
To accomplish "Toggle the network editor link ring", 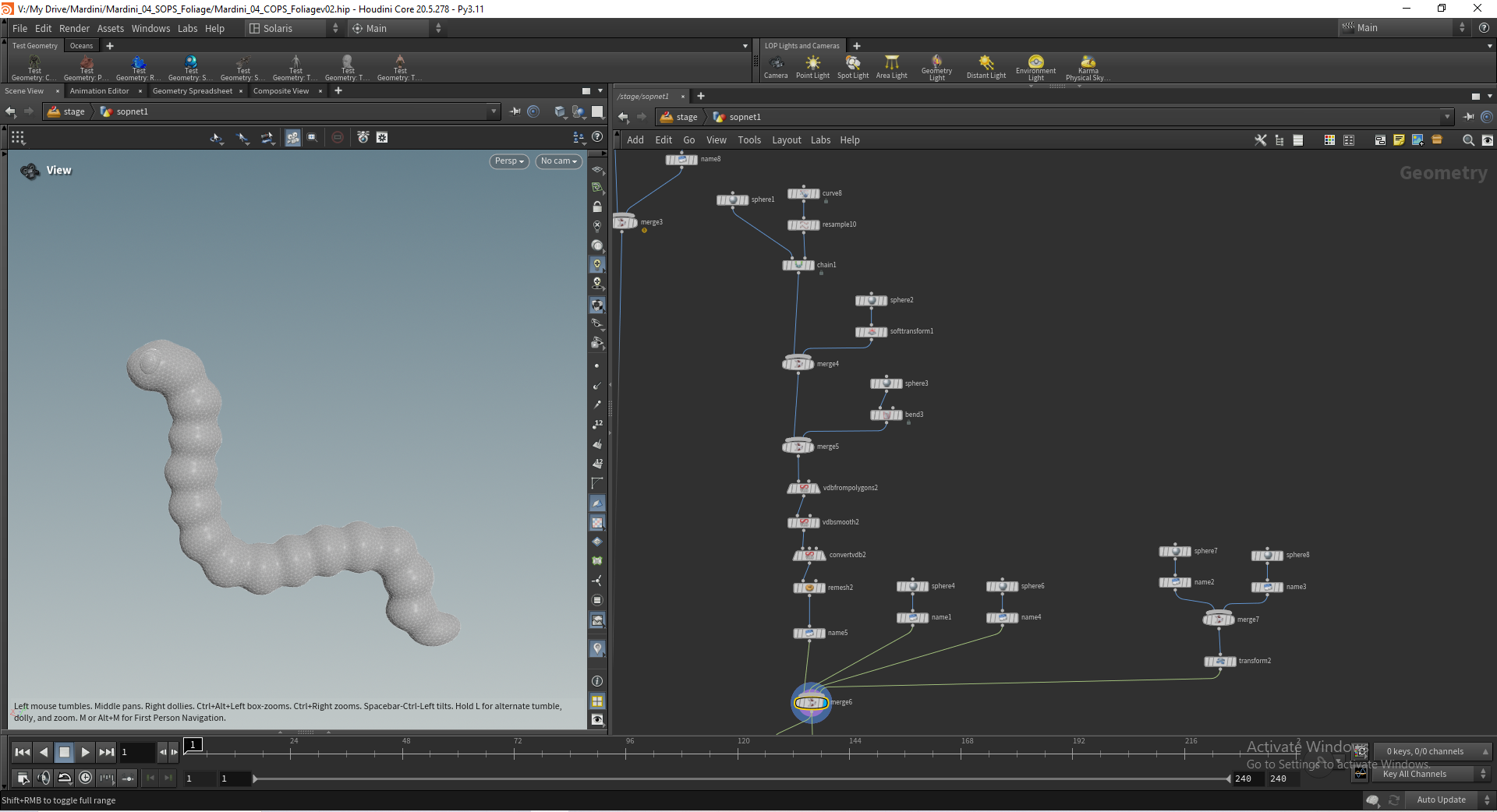I will pos(1487,117).
